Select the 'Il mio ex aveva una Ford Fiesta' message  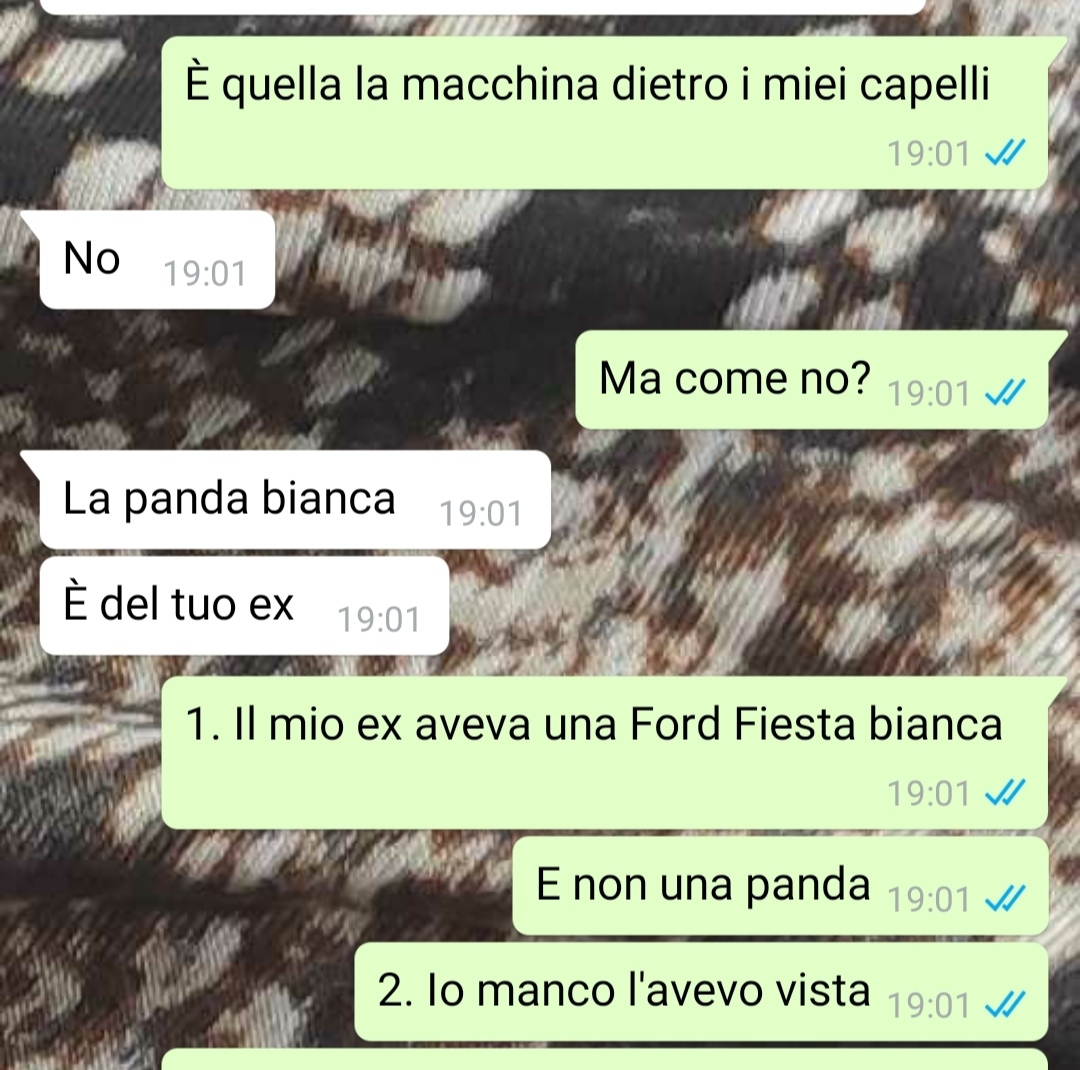[605, 752]
